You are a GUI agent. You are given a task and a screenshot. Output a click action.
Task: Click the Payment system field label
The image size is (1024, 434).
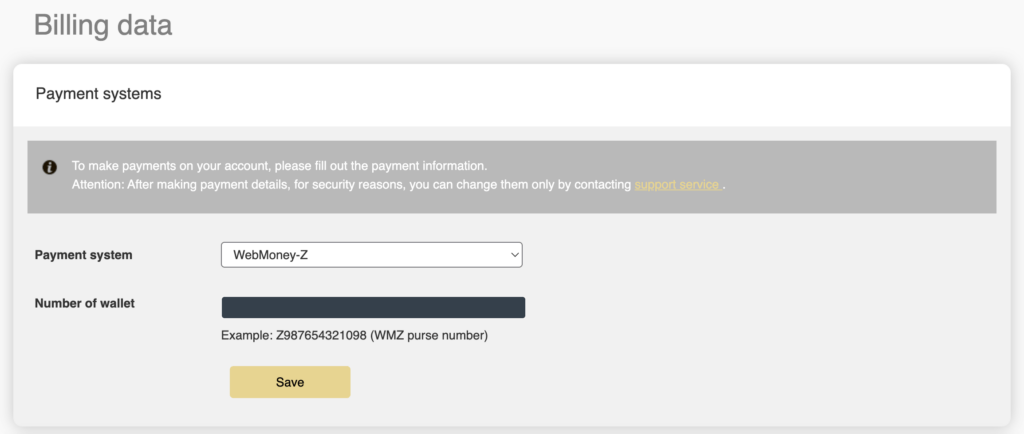tap(83, 255)
